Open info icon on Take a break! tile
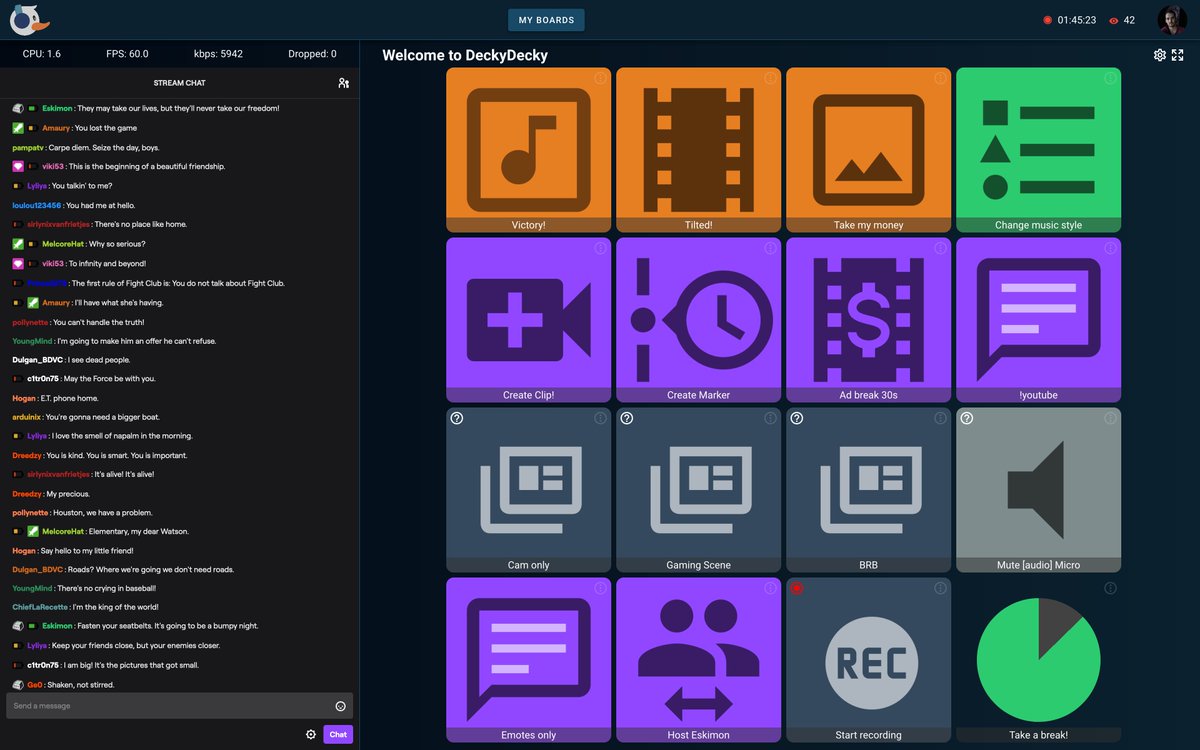Viewport: 1200px width, 750px height. click(x=1111, y=588)
